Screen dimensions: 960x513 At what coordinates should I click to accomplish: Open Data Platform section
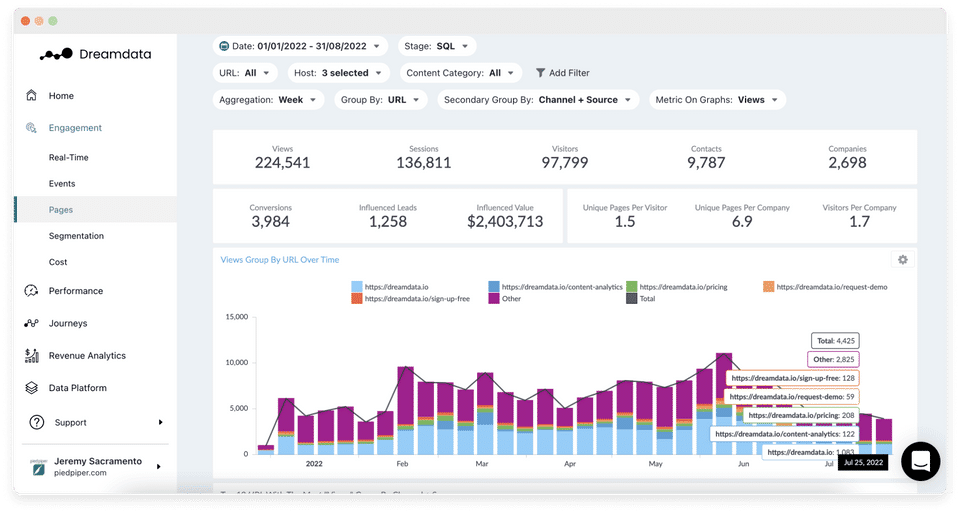click(78, 388)
